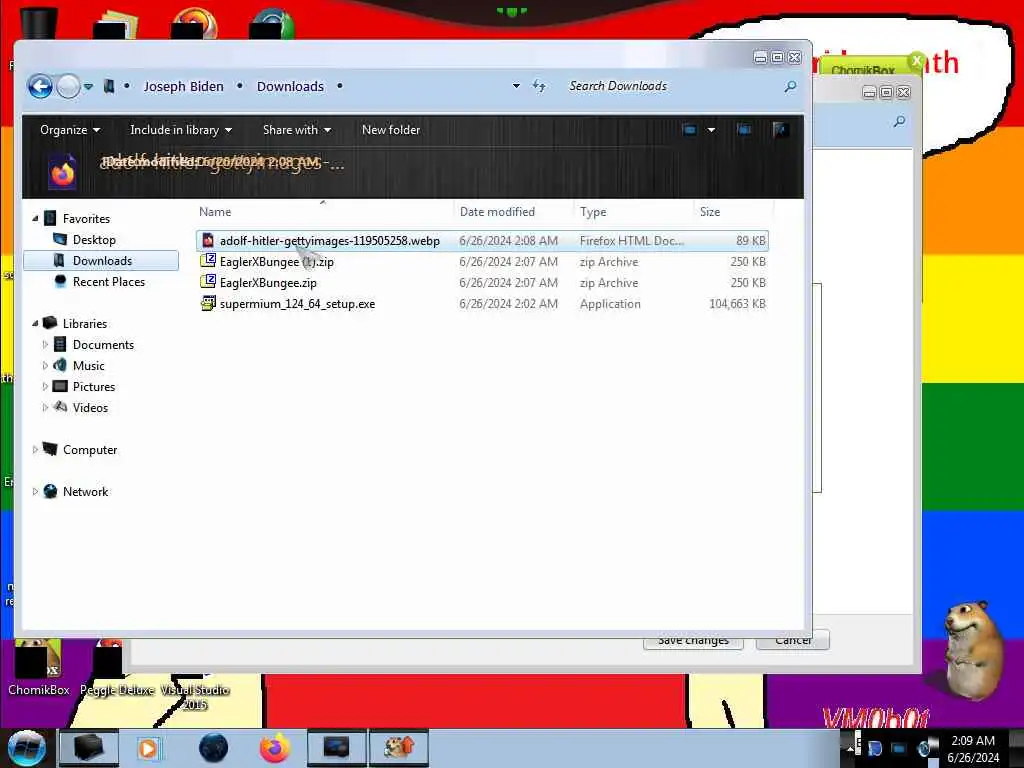Image resolution: width=1024 pixels, height=768 pixels.
Task: Open the Peggle Deluxe desktop shortcut
Action: pos(116,667)
